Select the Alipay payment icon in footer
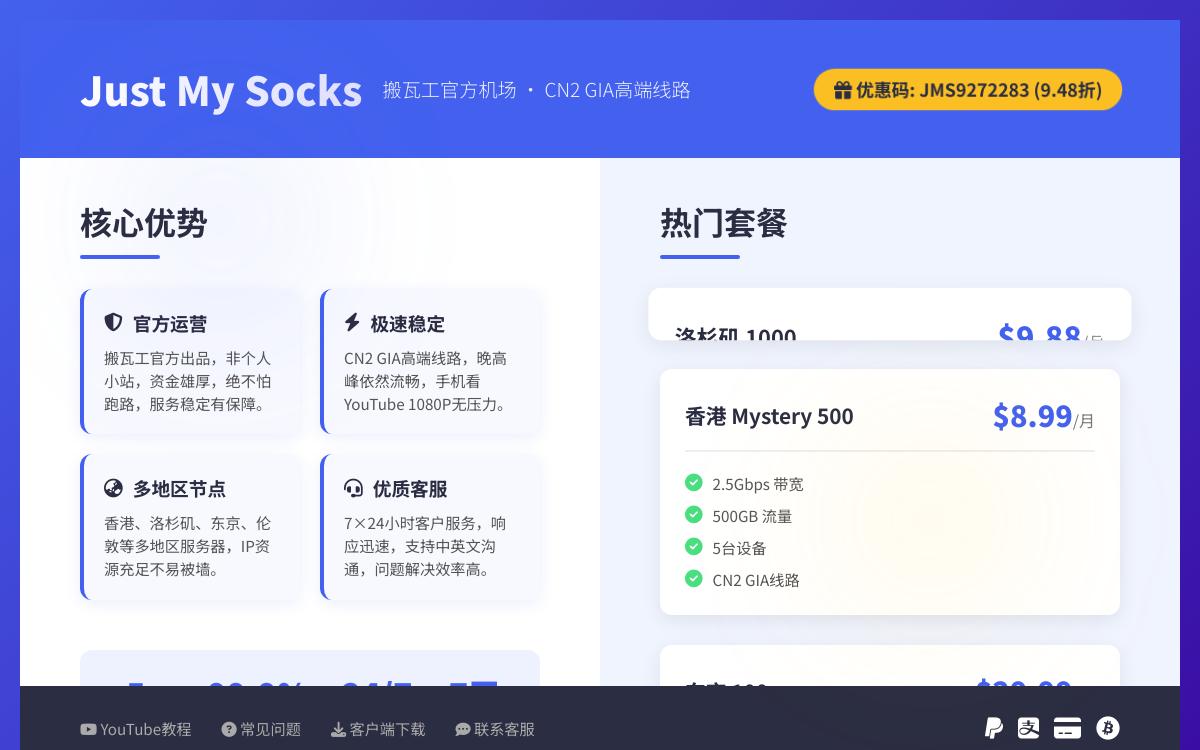 pyautogui.click(x=1029, y=729)
